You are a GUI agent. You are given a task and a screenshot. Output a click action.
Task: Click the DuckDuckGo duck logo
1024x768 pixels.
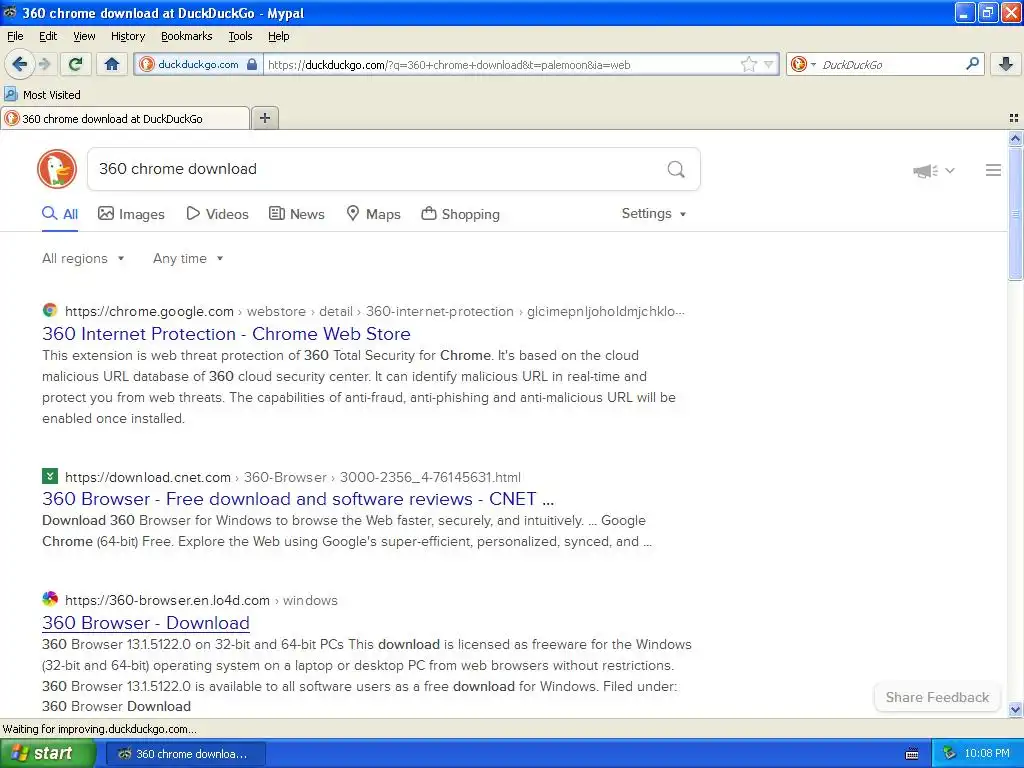coord(57,169)
